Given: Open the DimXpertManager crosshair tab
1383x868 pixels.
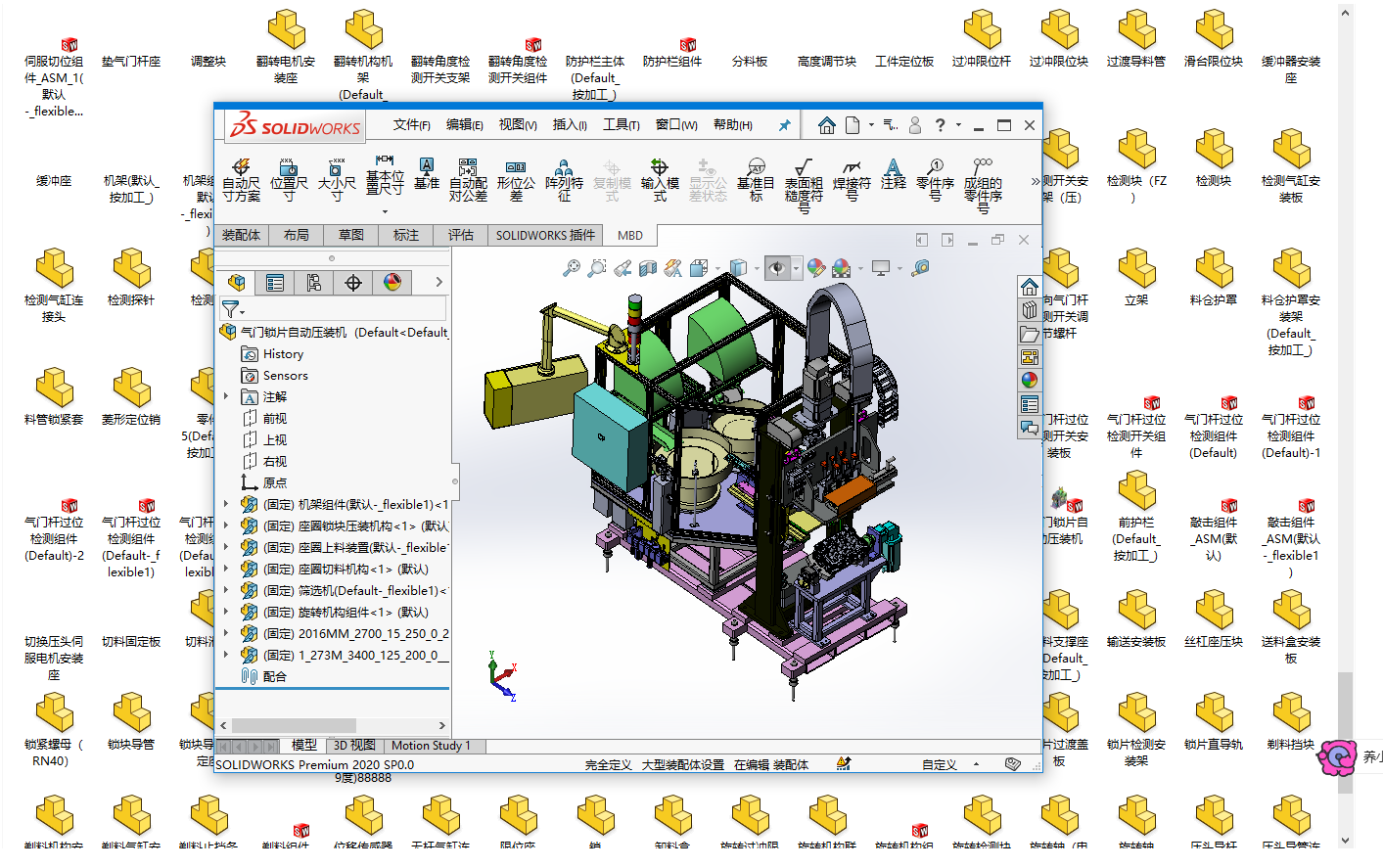Looking at the screenshot, I should click(x=353, y=283).
